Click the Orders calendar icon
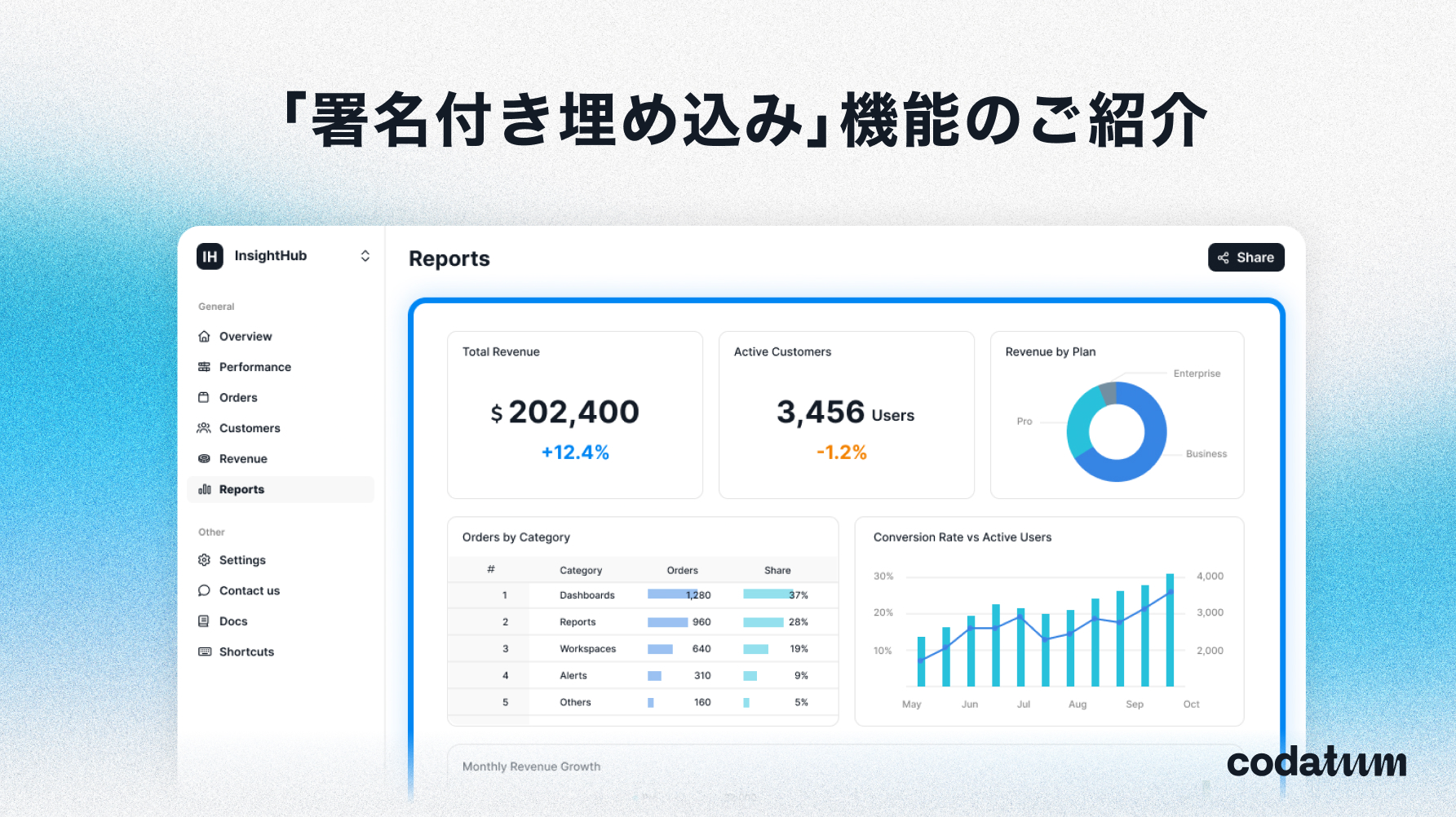The image size is (1456, 817). click(x=204, y=398)
